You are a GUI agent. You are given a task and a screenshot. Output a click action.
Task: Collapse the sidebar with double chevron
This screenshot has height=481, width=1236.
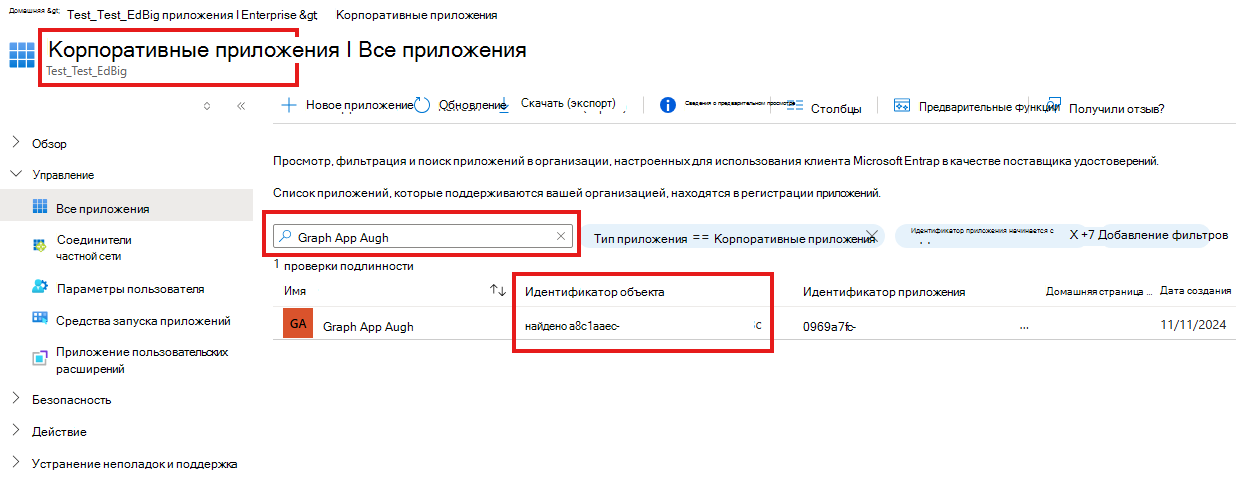coord(241,105)
